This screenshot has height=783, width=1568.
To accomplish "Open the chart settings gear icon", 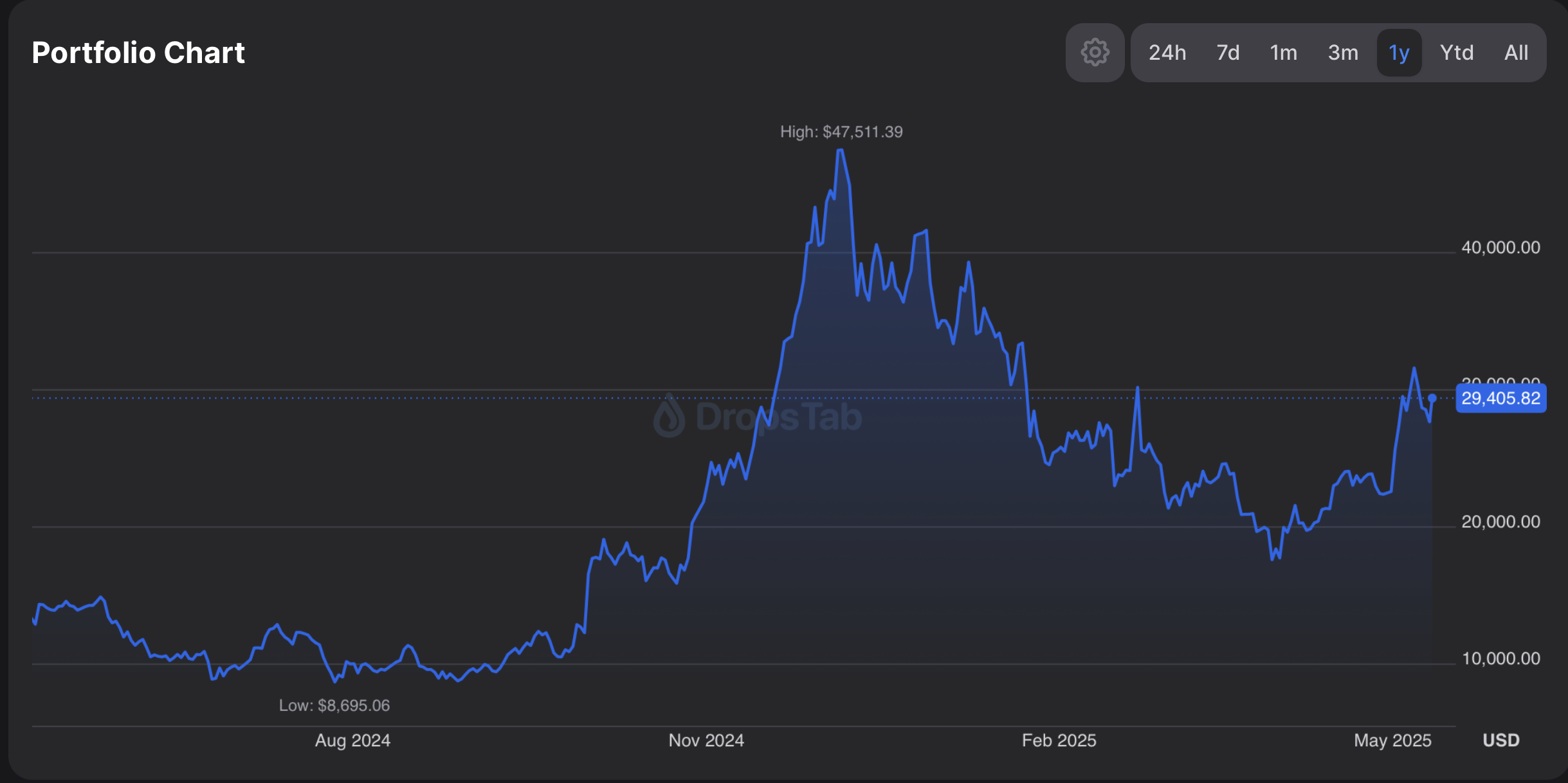I will pyautogui.click(x=1095, y=53).
